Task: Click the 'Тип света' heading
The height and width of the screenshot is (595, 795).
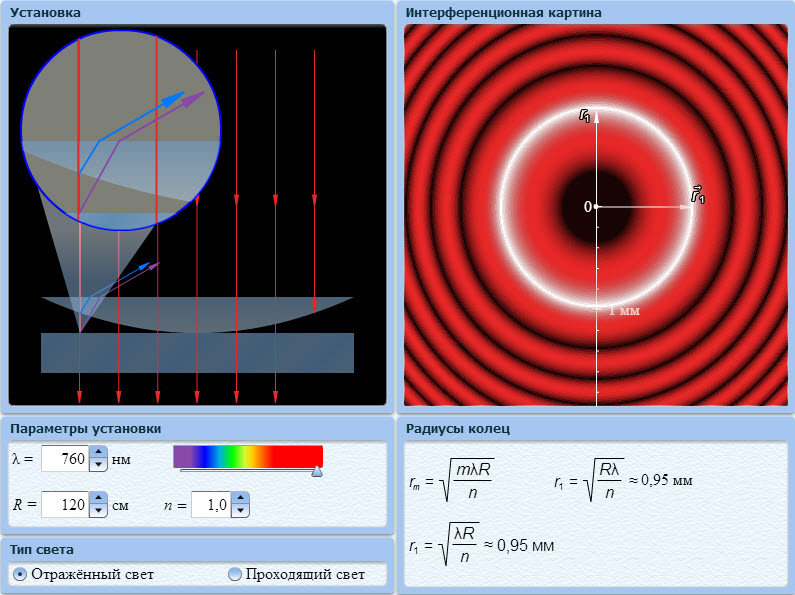Action: [42, 550]
